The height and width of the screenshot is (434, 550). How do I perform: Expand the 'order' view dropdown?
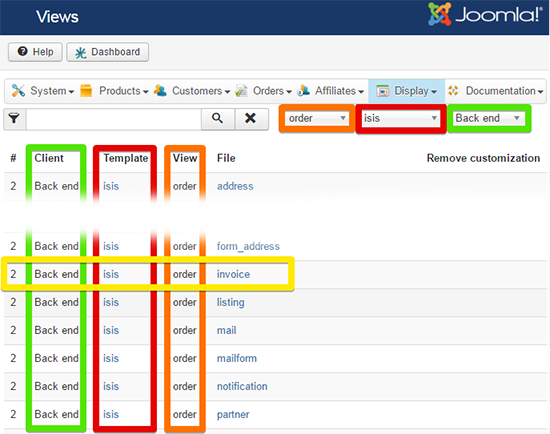pos(317,118)
